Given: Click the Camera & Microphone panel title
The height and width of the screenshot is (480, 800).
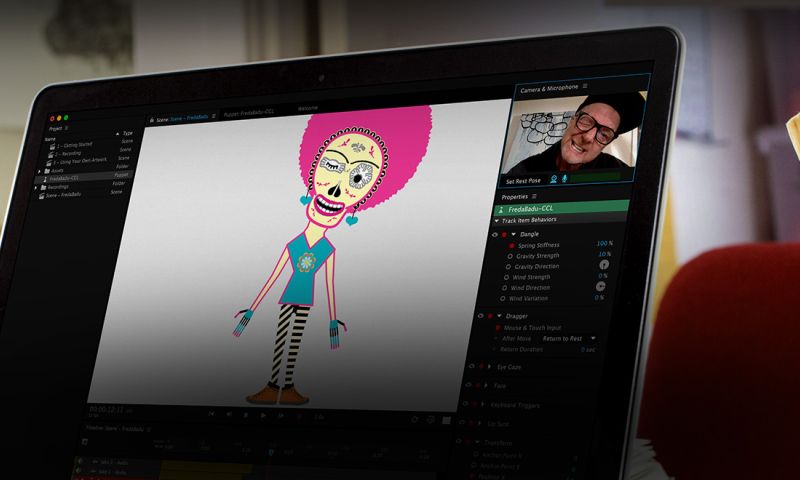Looking at the screenshot, I should point(549,89).
